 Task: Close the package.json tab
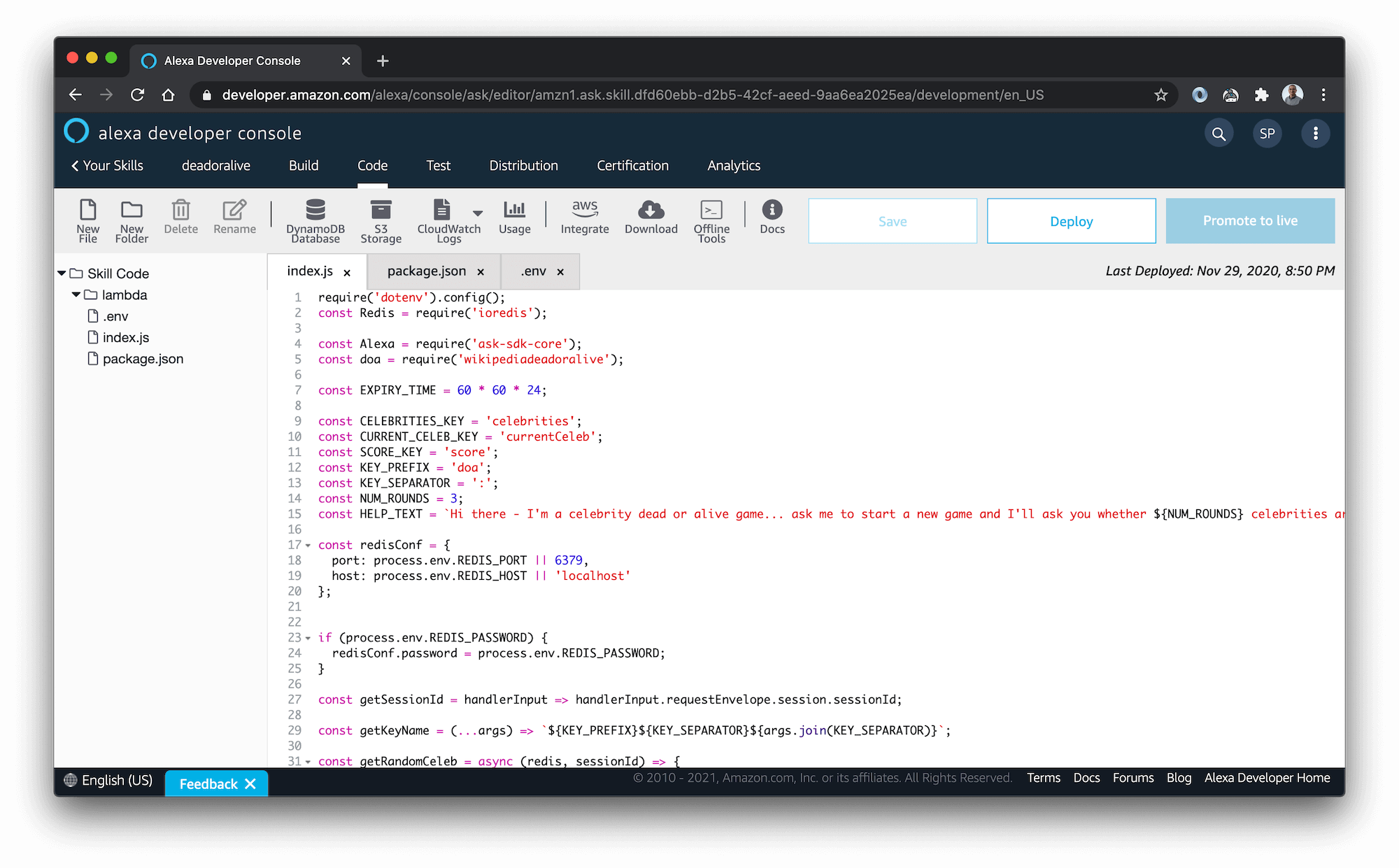(x=479, y=271)
